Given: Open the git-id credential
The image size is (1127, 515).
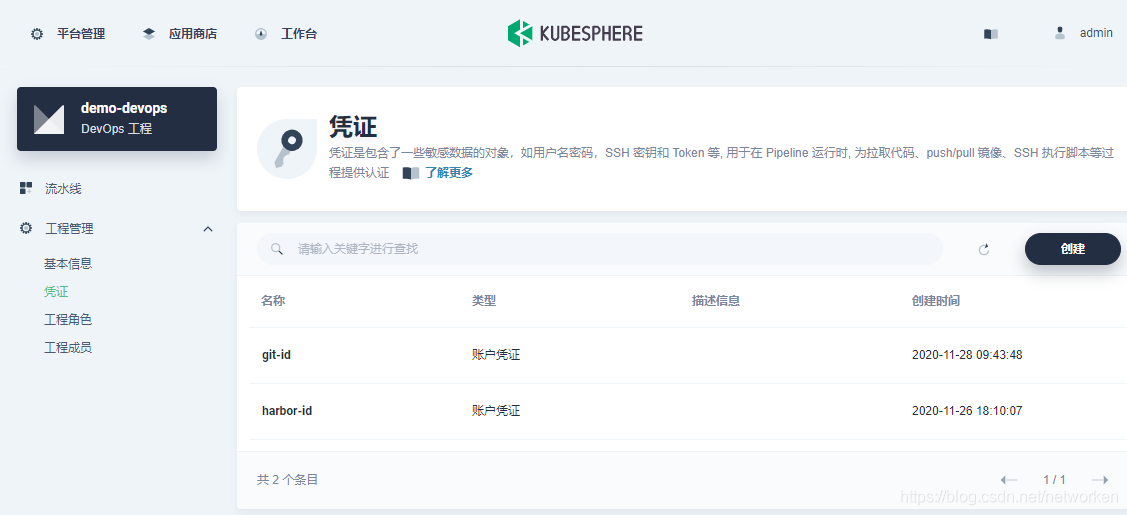Looking at the screenshot, I should (276, 355).
